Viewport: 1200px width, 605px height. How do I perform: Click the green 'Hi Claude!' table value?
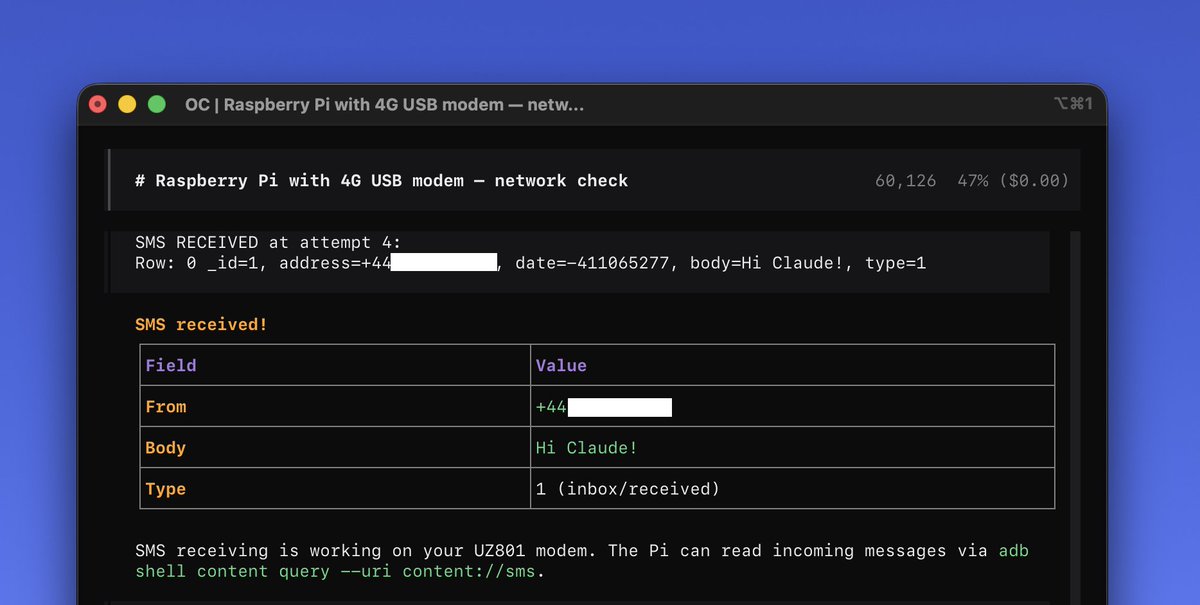587,448
